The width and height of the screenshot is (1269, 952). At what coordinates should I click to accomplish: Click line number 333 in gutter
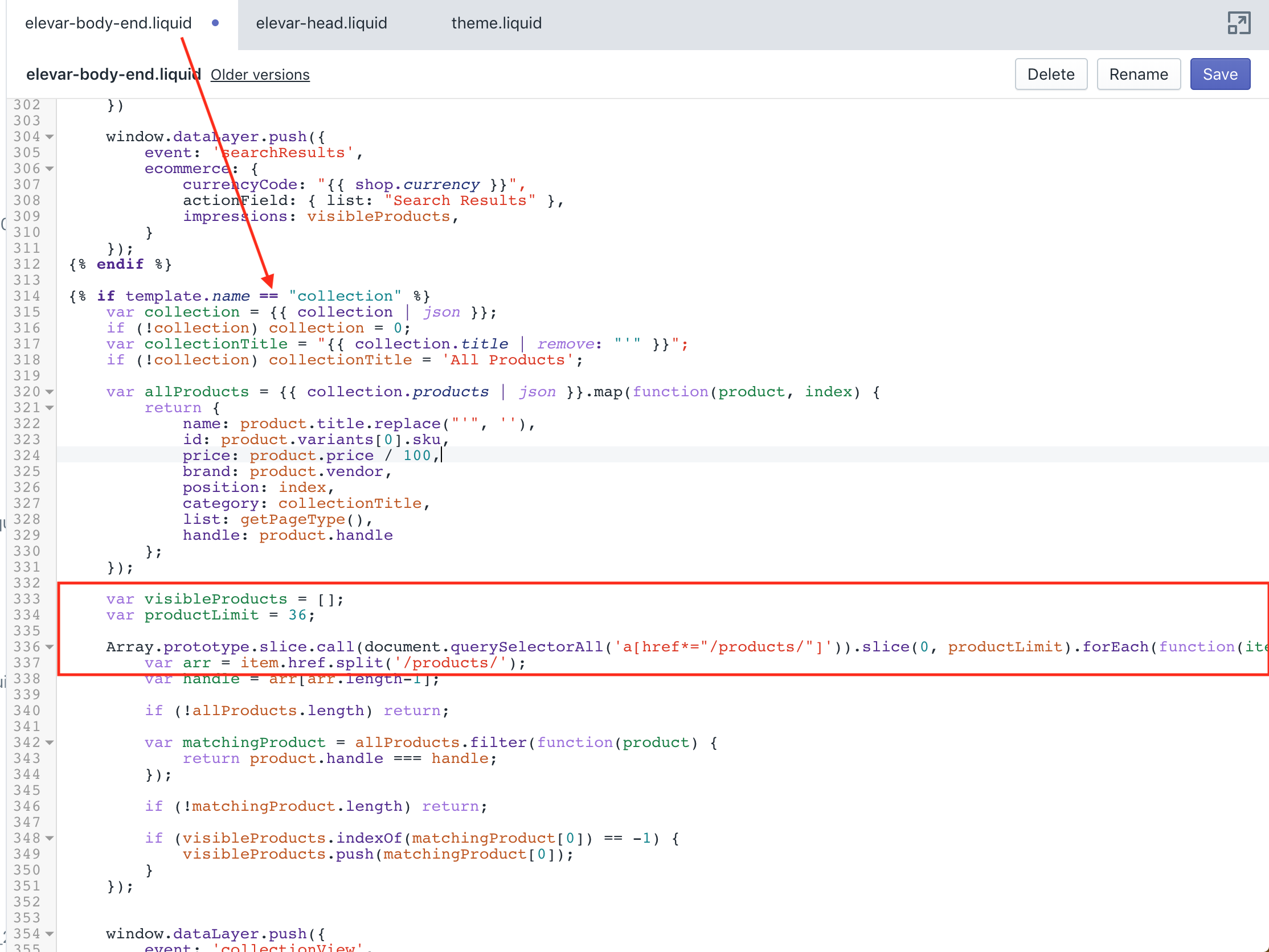[27, 599]
